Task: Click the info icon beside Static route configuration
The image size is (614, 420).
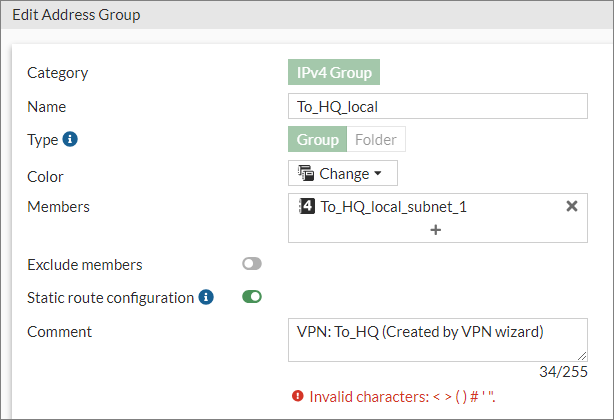Action: pos(206,297)
